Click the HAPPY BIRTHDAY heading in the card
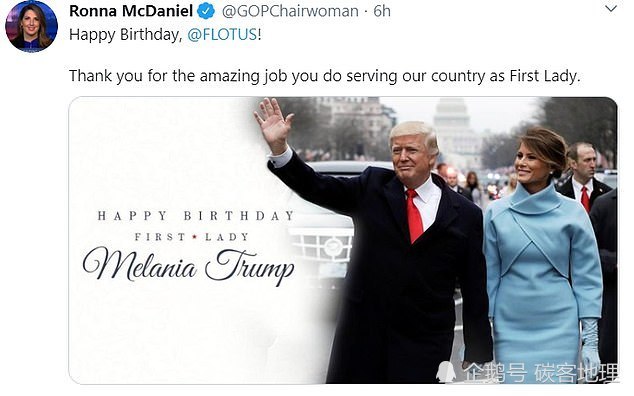 coord(196,216)
